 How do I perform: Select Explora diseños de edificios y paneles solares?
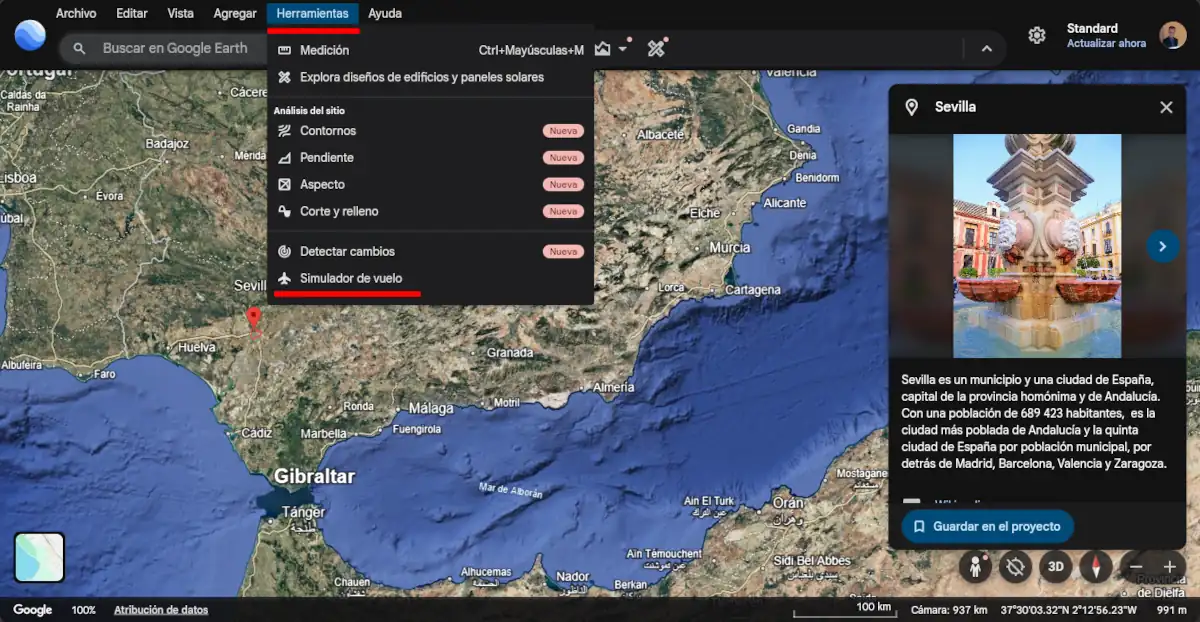(431, 77)
